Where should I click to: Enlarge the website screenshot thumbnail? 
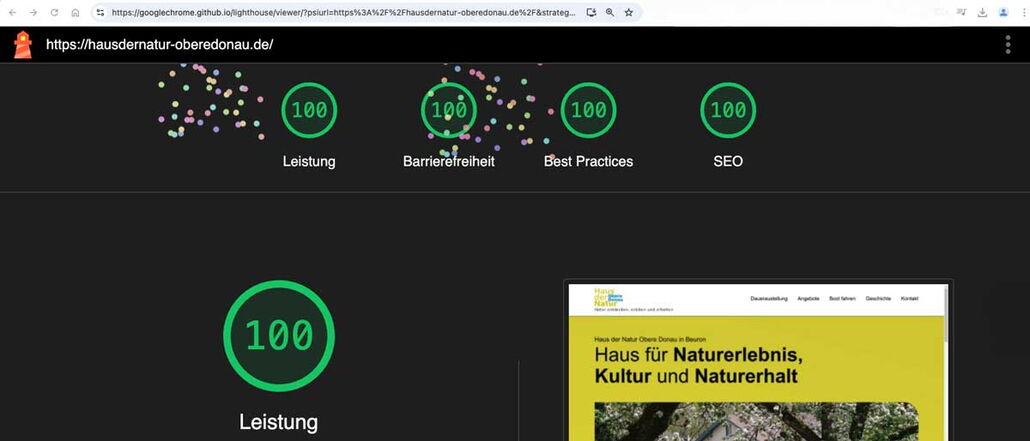pos(757,362)
